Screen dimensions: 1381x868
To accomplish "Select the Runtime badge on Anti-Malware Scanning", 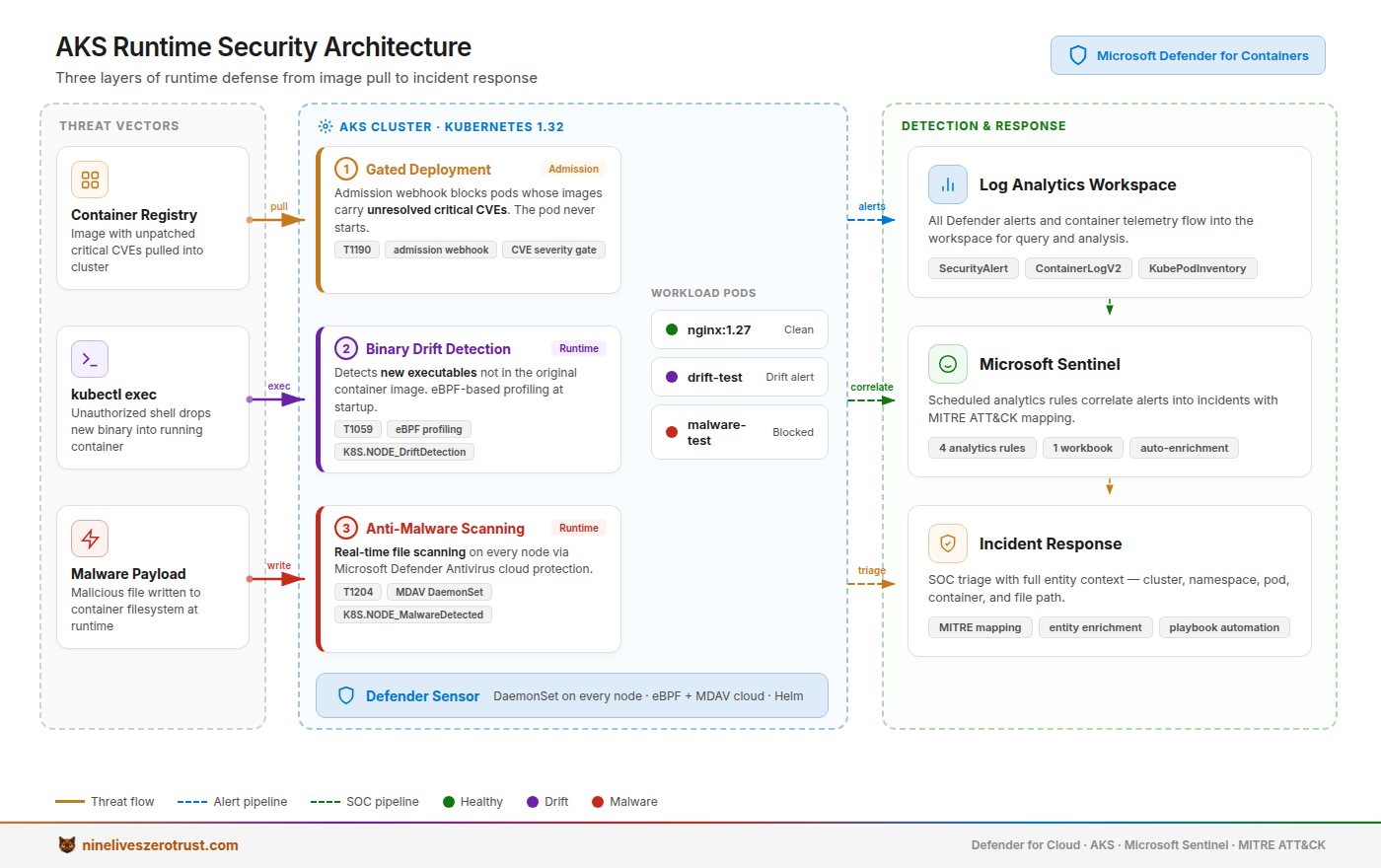I will point(579,528).
